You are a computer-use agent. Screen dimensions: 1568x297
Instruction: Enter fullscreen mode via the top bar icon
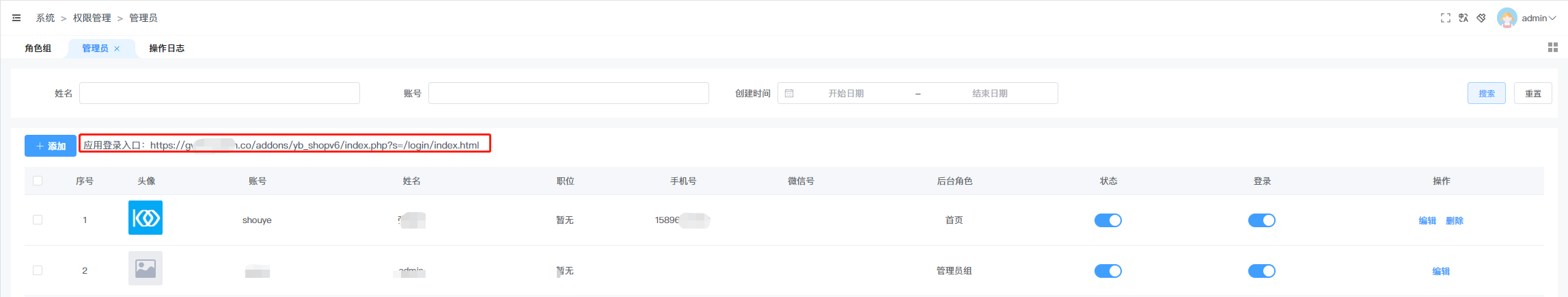coord(1445,18)
